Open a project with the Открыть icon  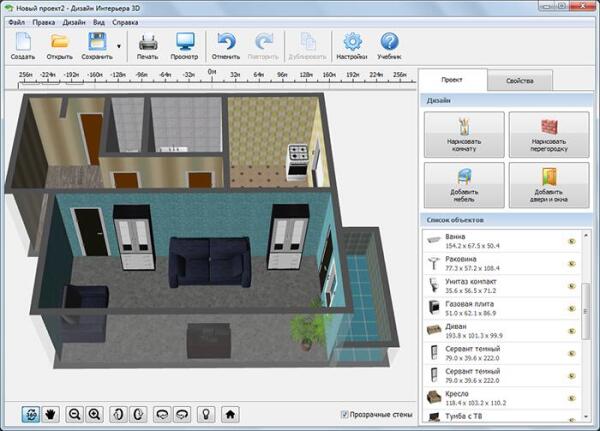tap(60, 42)
